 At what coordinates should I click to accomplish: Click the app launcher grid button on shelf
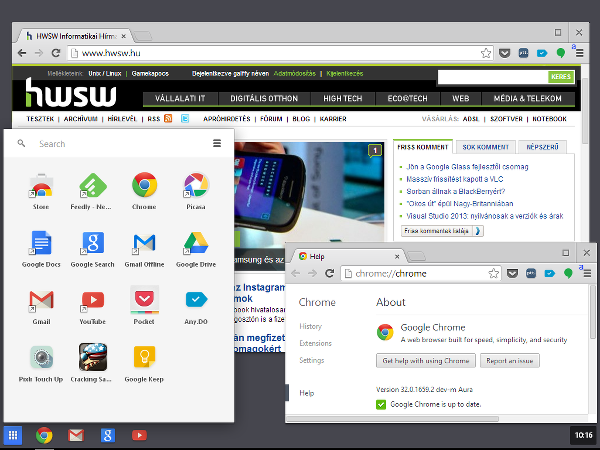(13, 435)
